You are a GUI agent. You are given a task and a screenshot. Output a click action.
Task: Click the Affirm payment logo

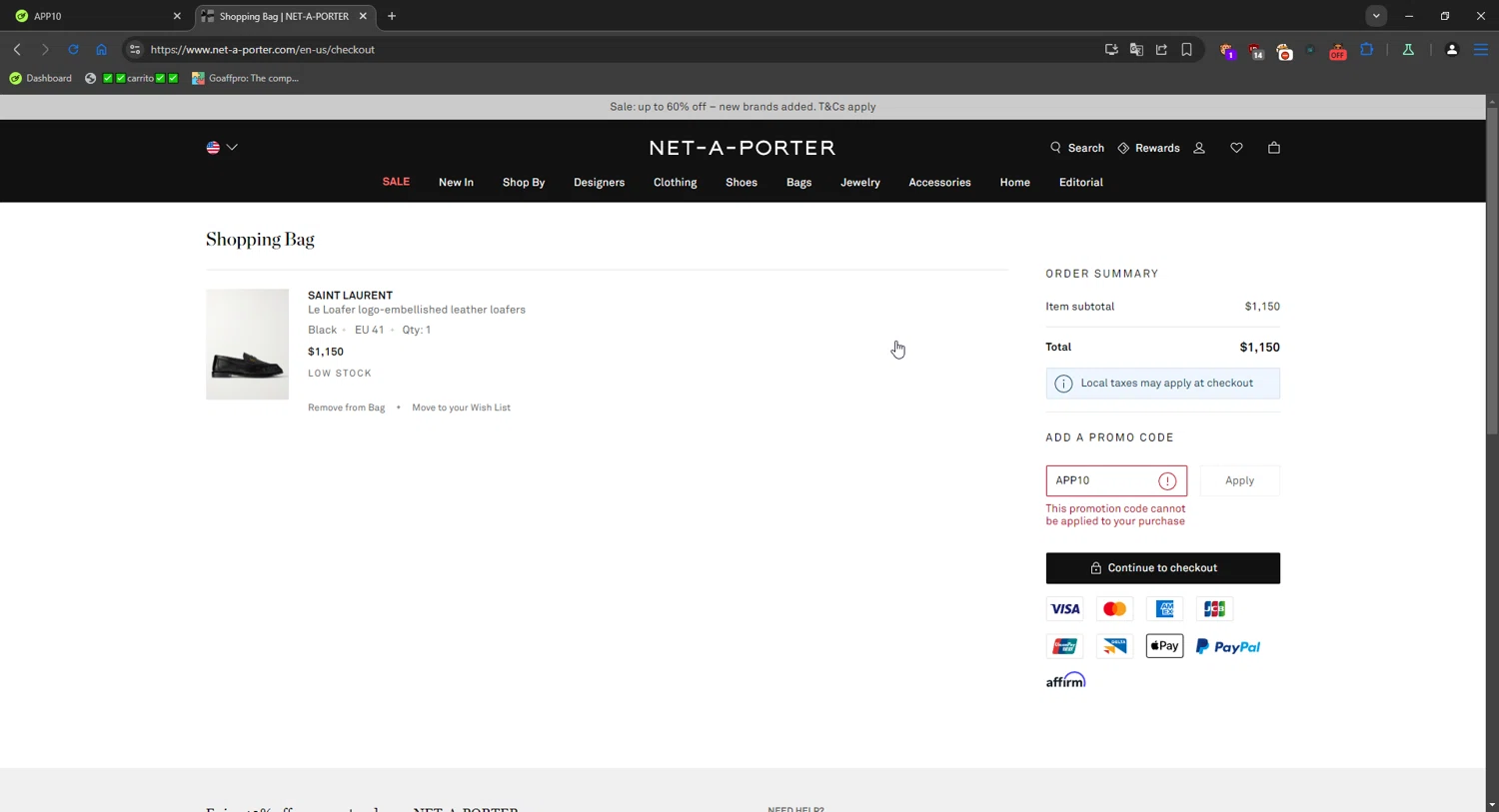pos(1065,680)
